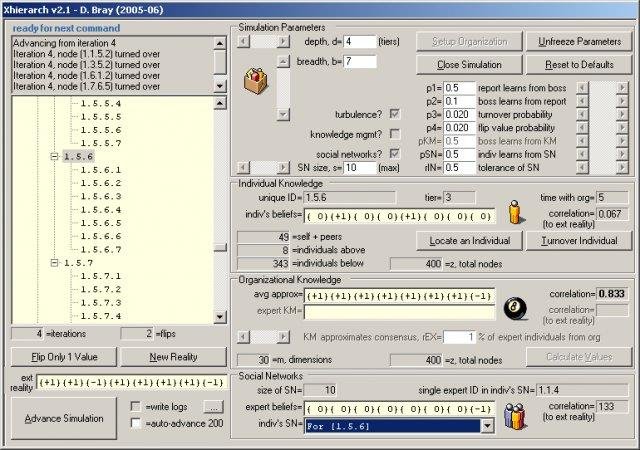Image resolution: width=640 pixels, height=450 pixels.
Task: Click the rEX slider left arrow
Action: click(243, 337)
